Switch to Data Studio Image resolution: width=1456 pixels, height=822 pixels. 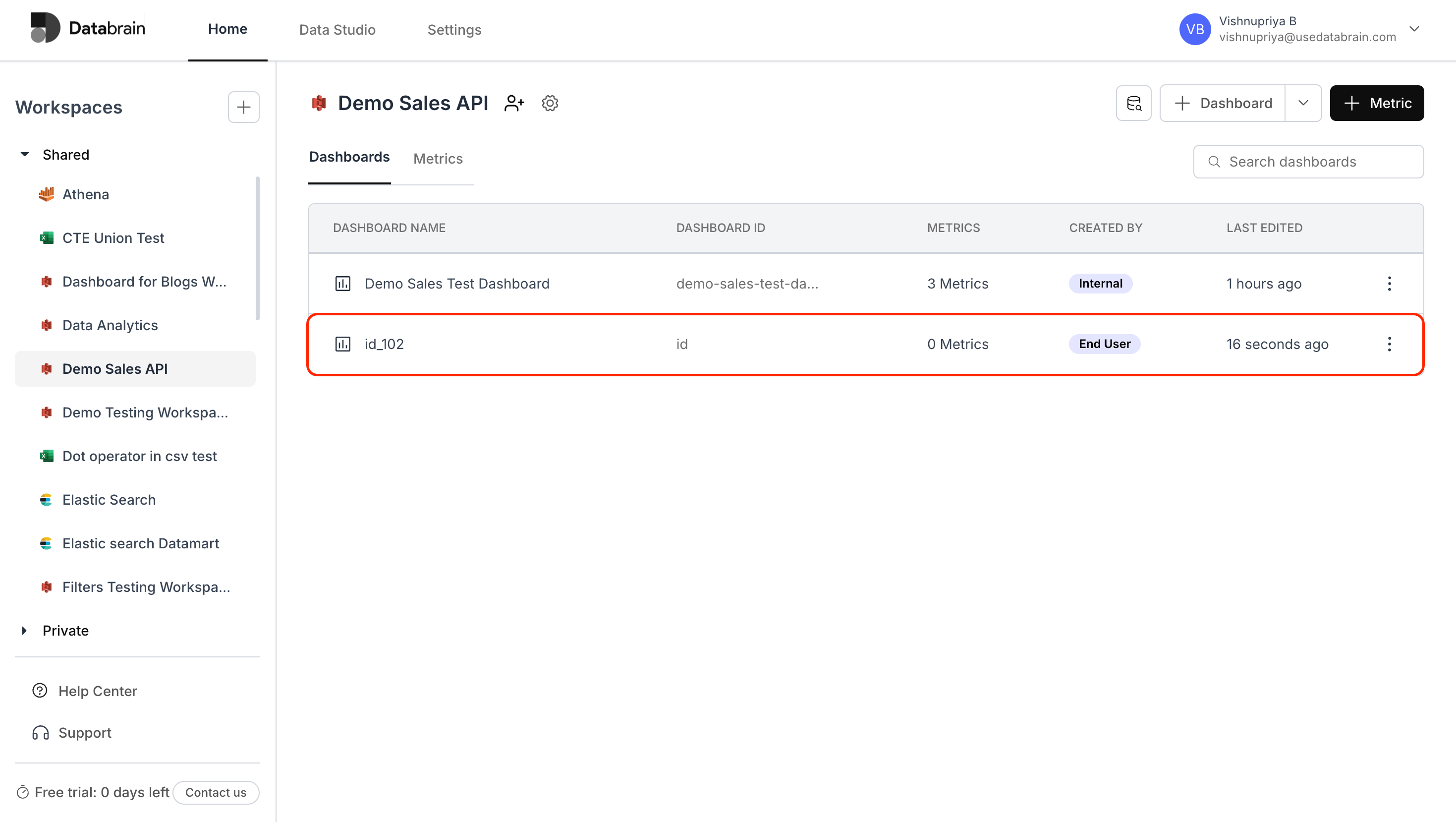(x=337, y=29)
